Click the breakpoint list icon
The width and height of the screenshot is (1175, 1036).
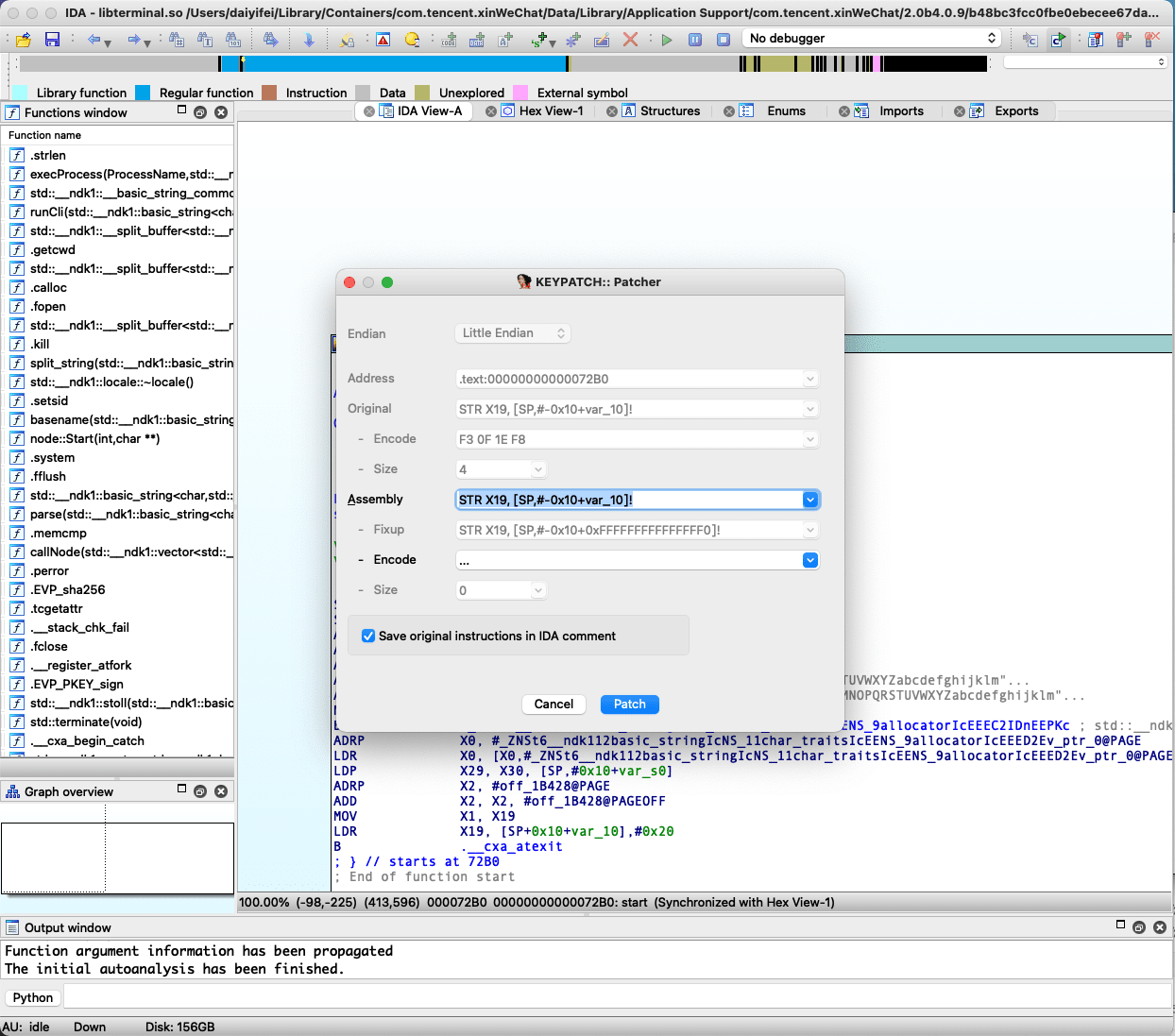click(1096, 40)
